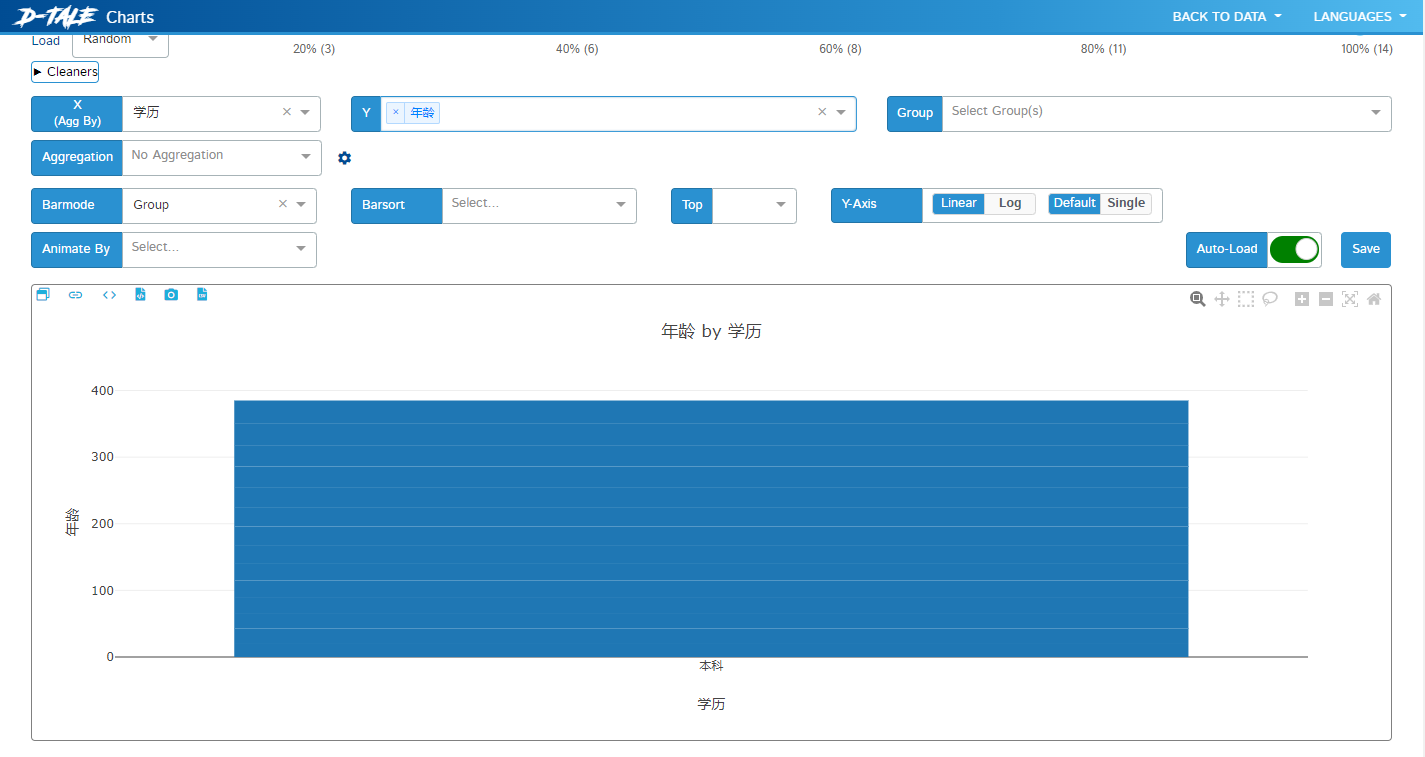Set Y-Axis mode to Single
Image resolution: width=1425 pixels, height=757 pixels.
click(x=1126, y=204)
